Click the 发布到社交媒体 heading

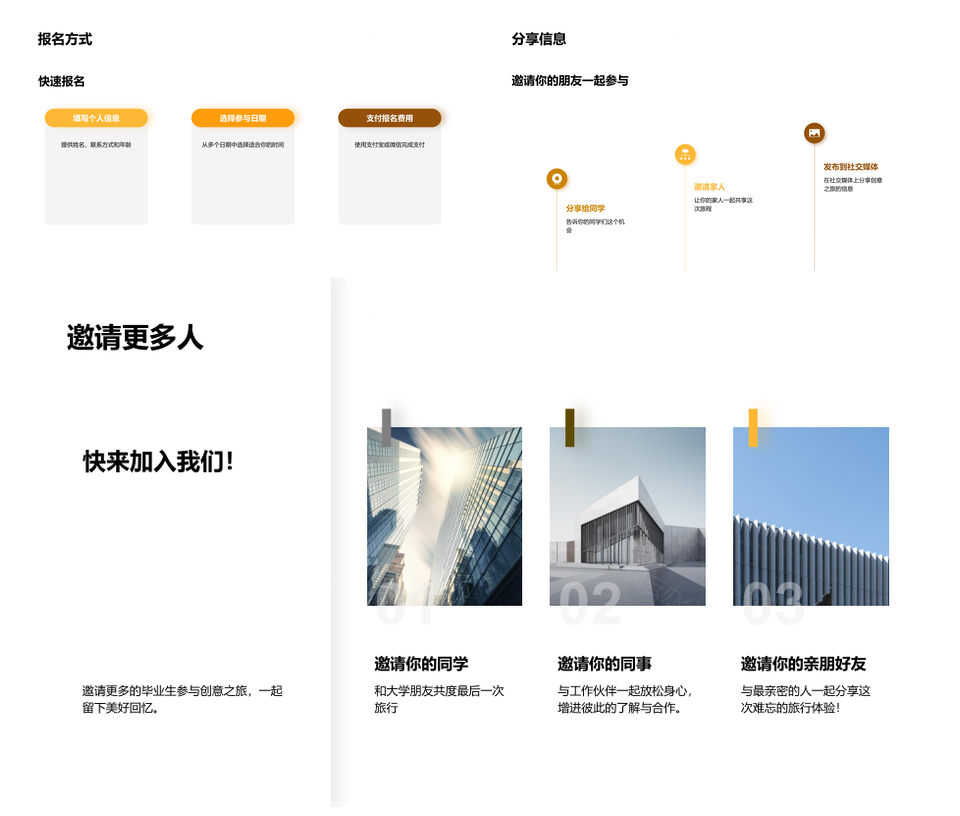850,167
